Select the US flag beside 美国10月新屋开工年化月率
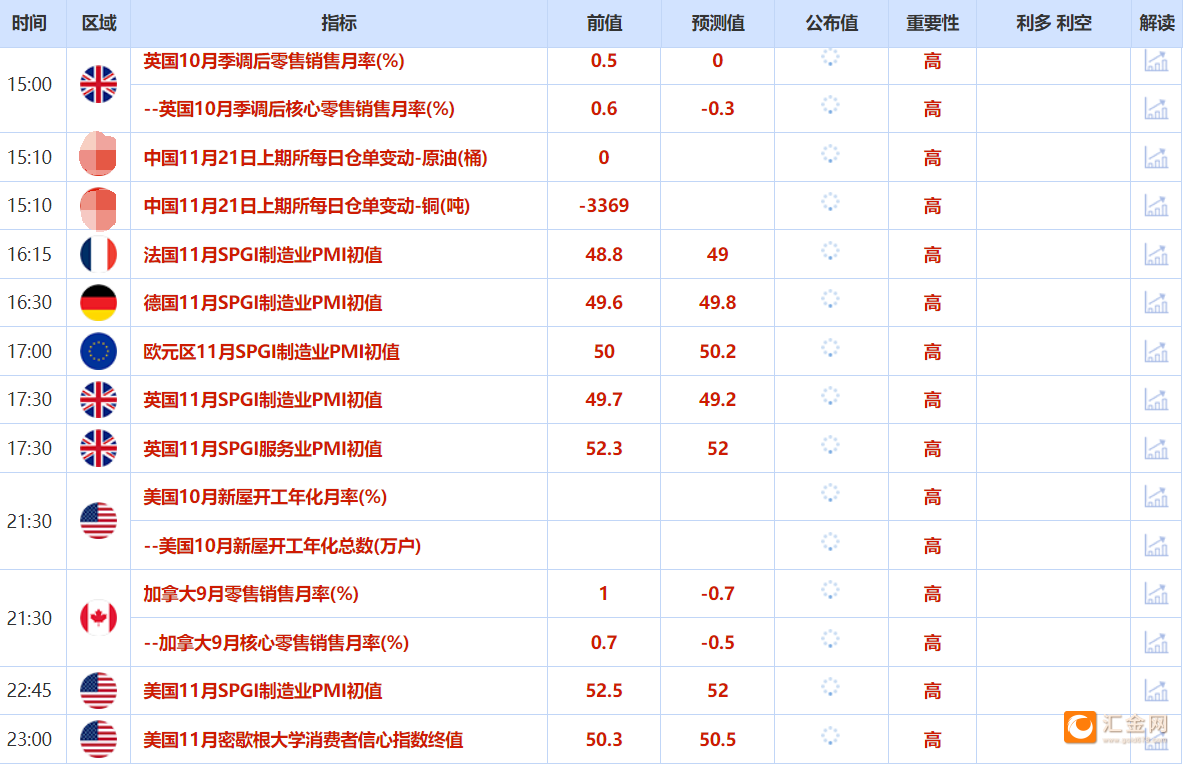Image resolution: width=1184 pixels, height=766 pixels. [x=98, y=520]
